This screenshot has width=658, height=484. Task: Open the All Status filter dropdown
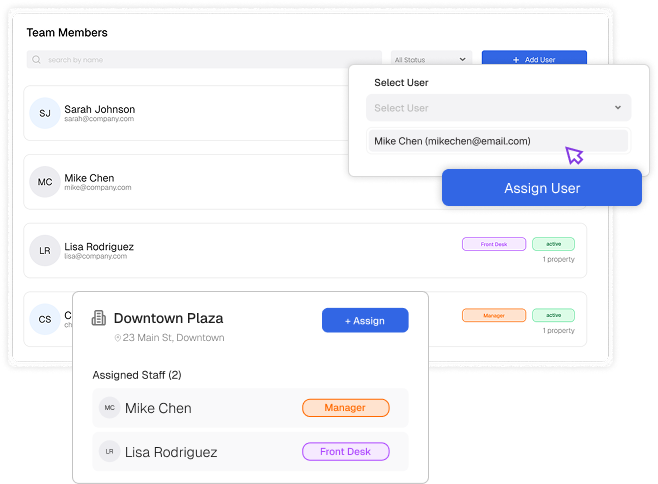431,60
